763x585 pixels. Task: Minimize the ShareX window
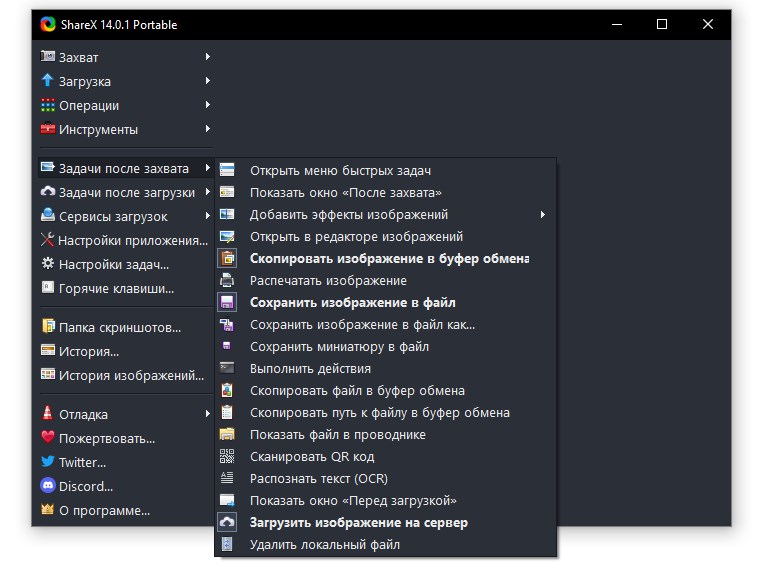pos(617,24)
